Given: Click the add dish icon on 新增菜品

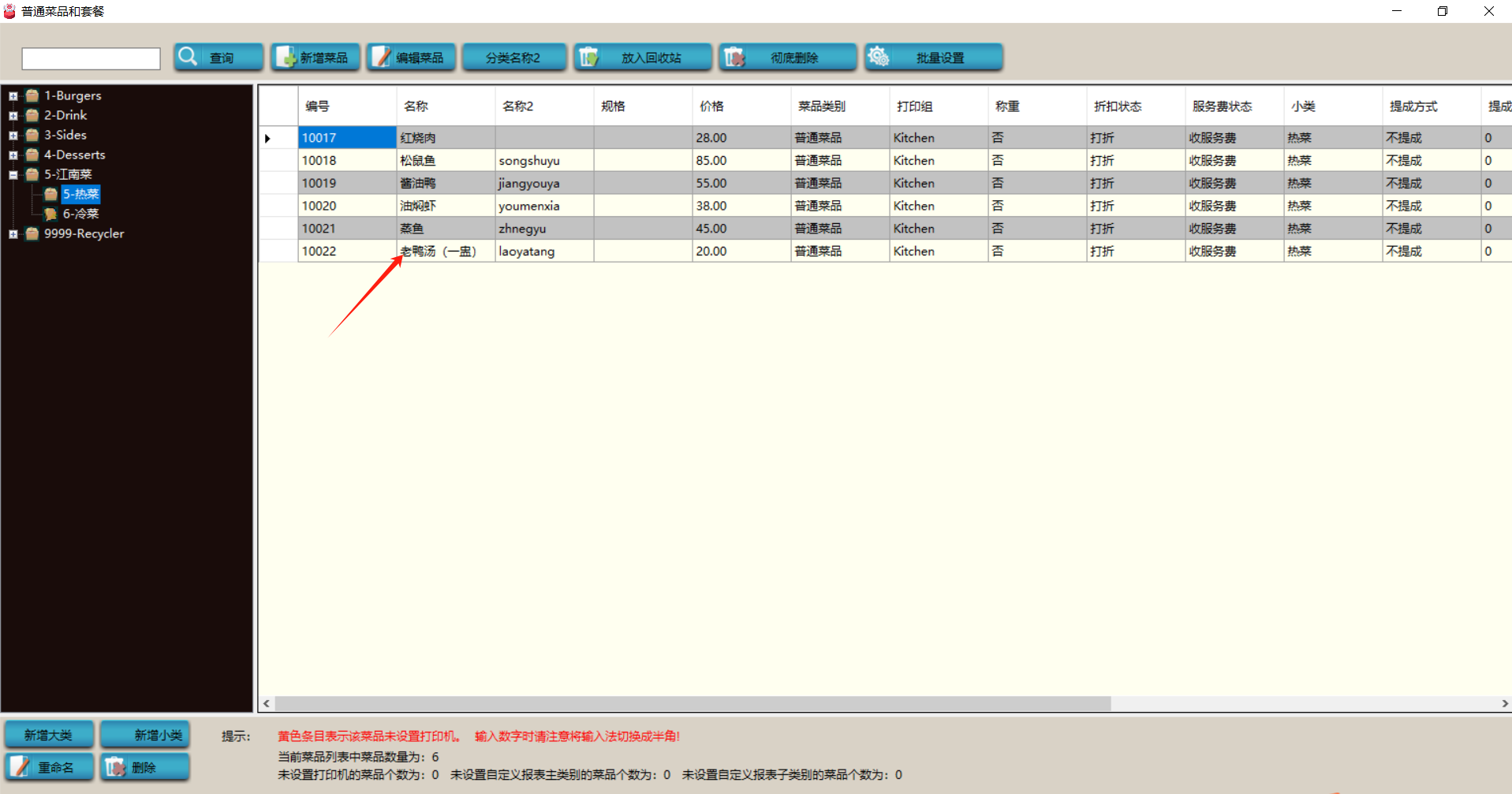Looking at the screenshot, I should tap(286, 57).
